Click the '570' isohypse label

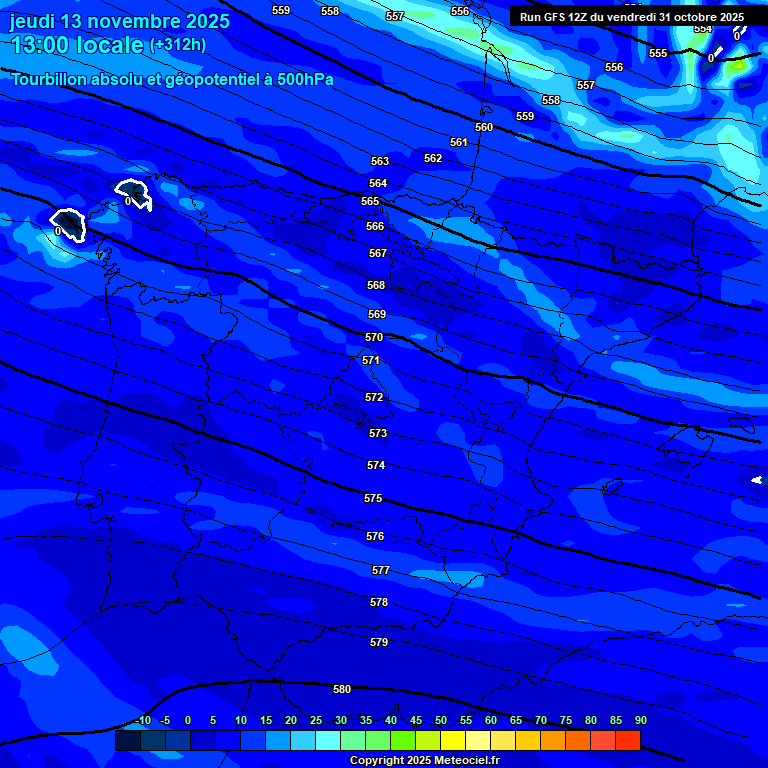coord(374,338)
